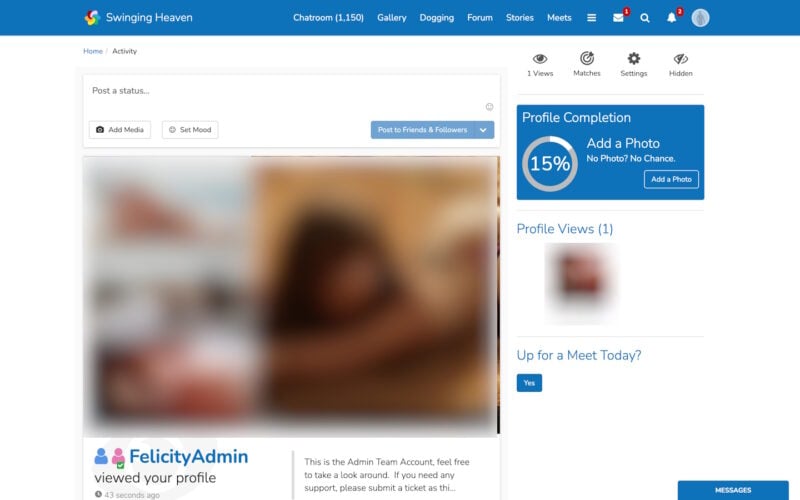The image size is (800, 500).
Task: Toggle the Hidden visibility icon
Action: tap(681, 59)
